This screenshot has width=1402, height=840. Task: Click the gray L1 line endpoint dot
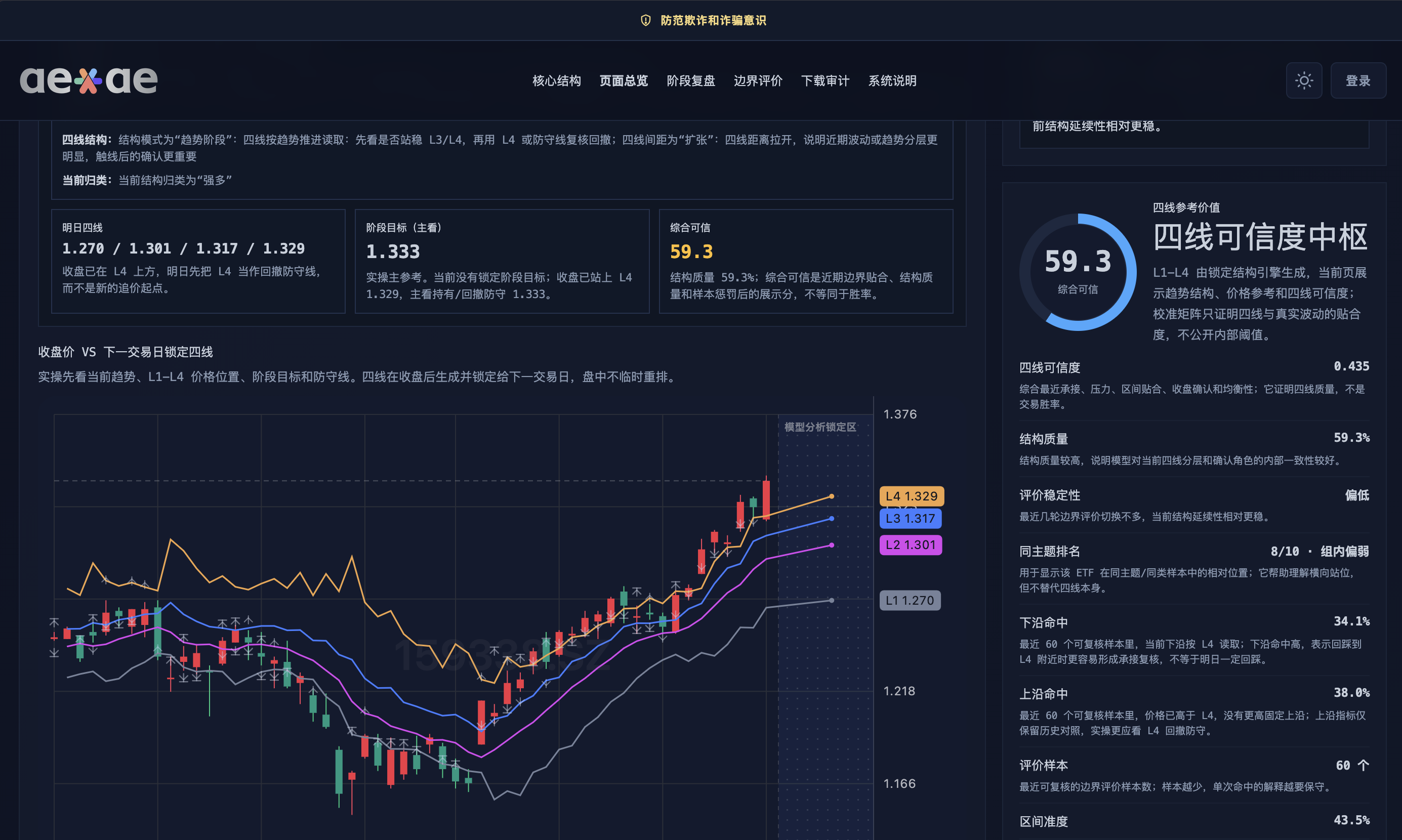click(831, 600)
